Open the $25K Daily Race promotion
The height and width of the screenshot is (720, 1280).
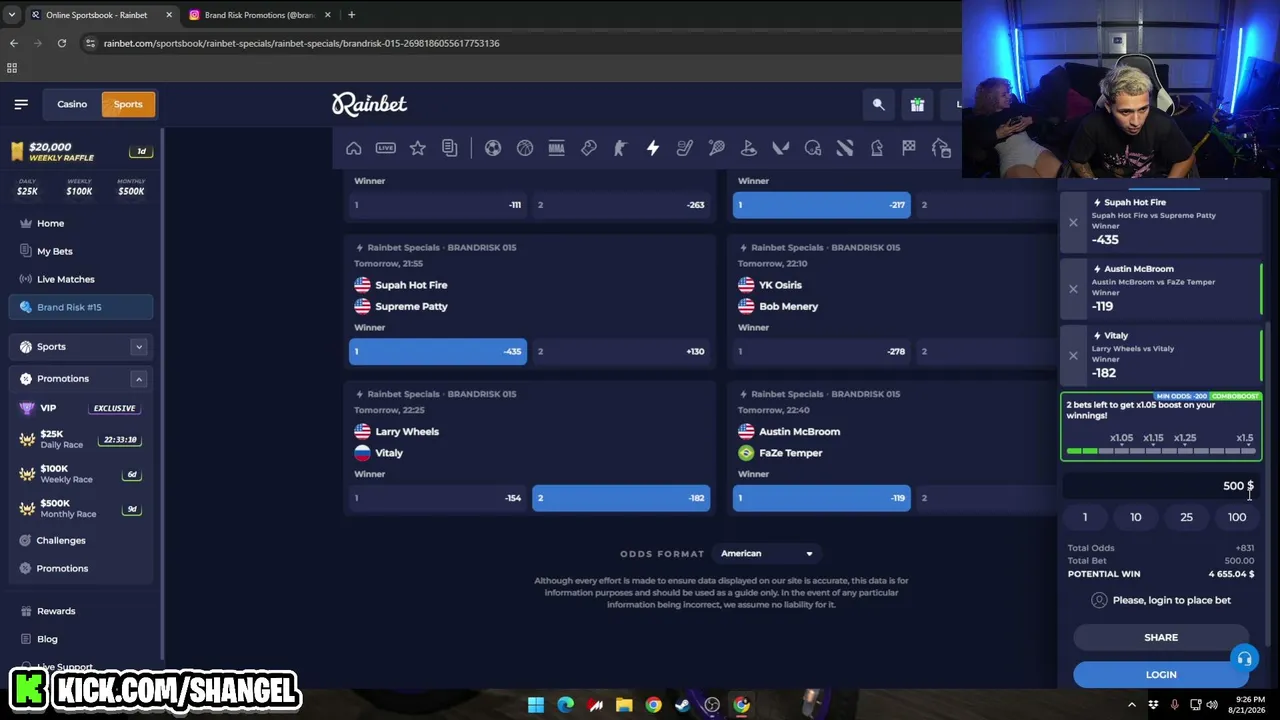pyautogui.click(x=80, y=439)
